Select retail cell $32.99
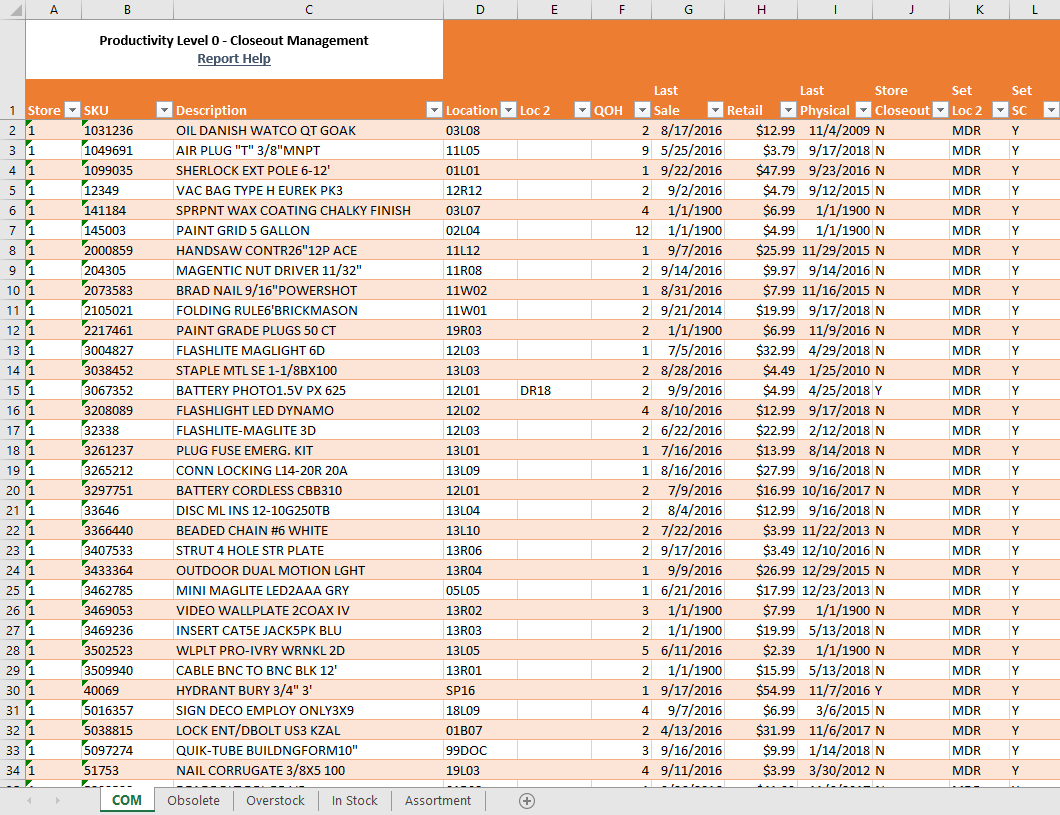 [761, 351]
